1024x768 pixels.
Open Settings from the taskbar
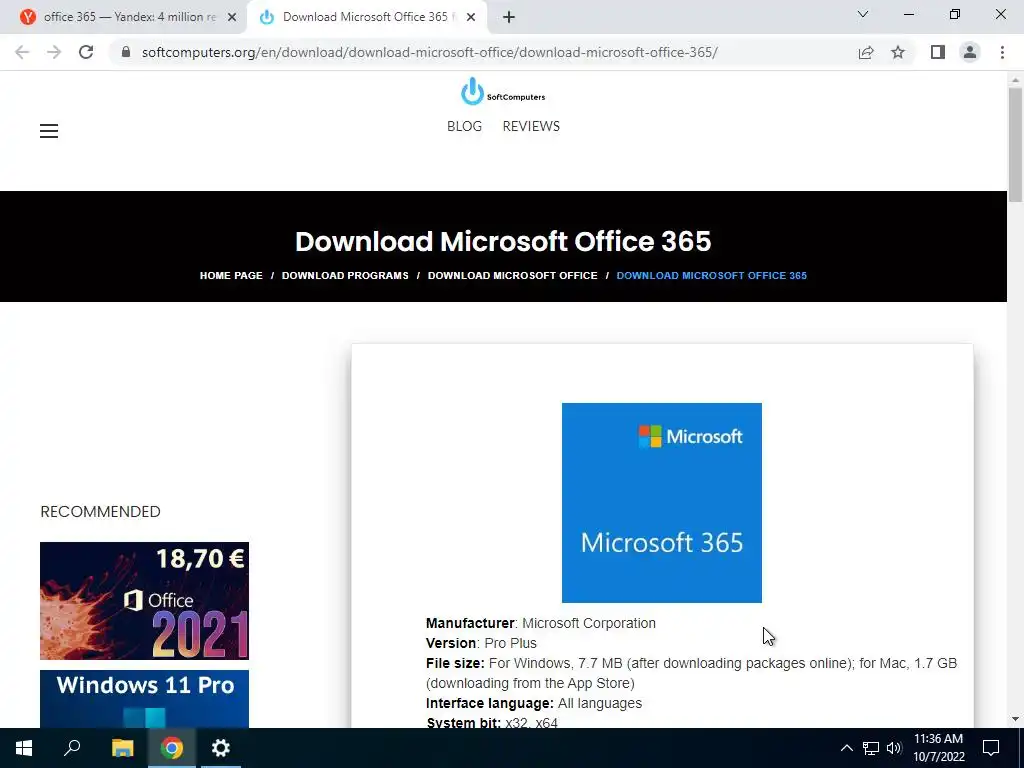point(221,748)
